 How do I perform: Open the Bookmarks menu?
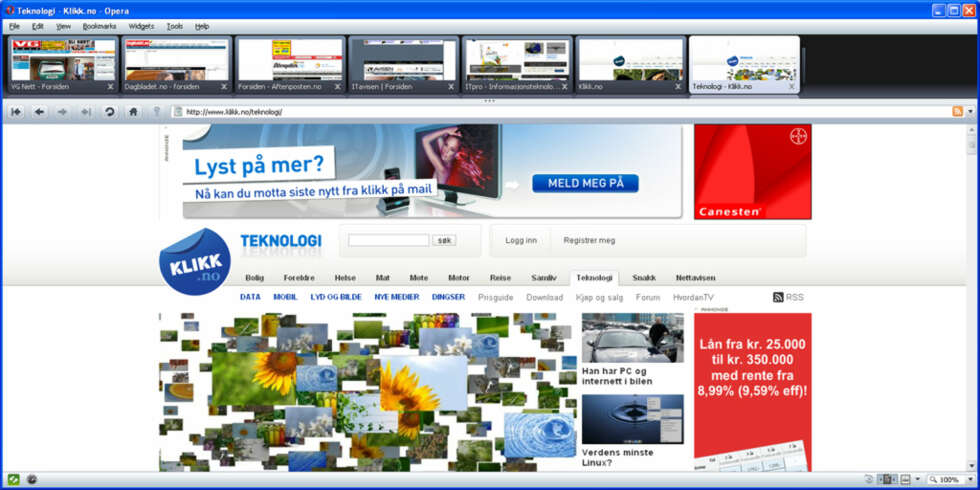(99, 26)
